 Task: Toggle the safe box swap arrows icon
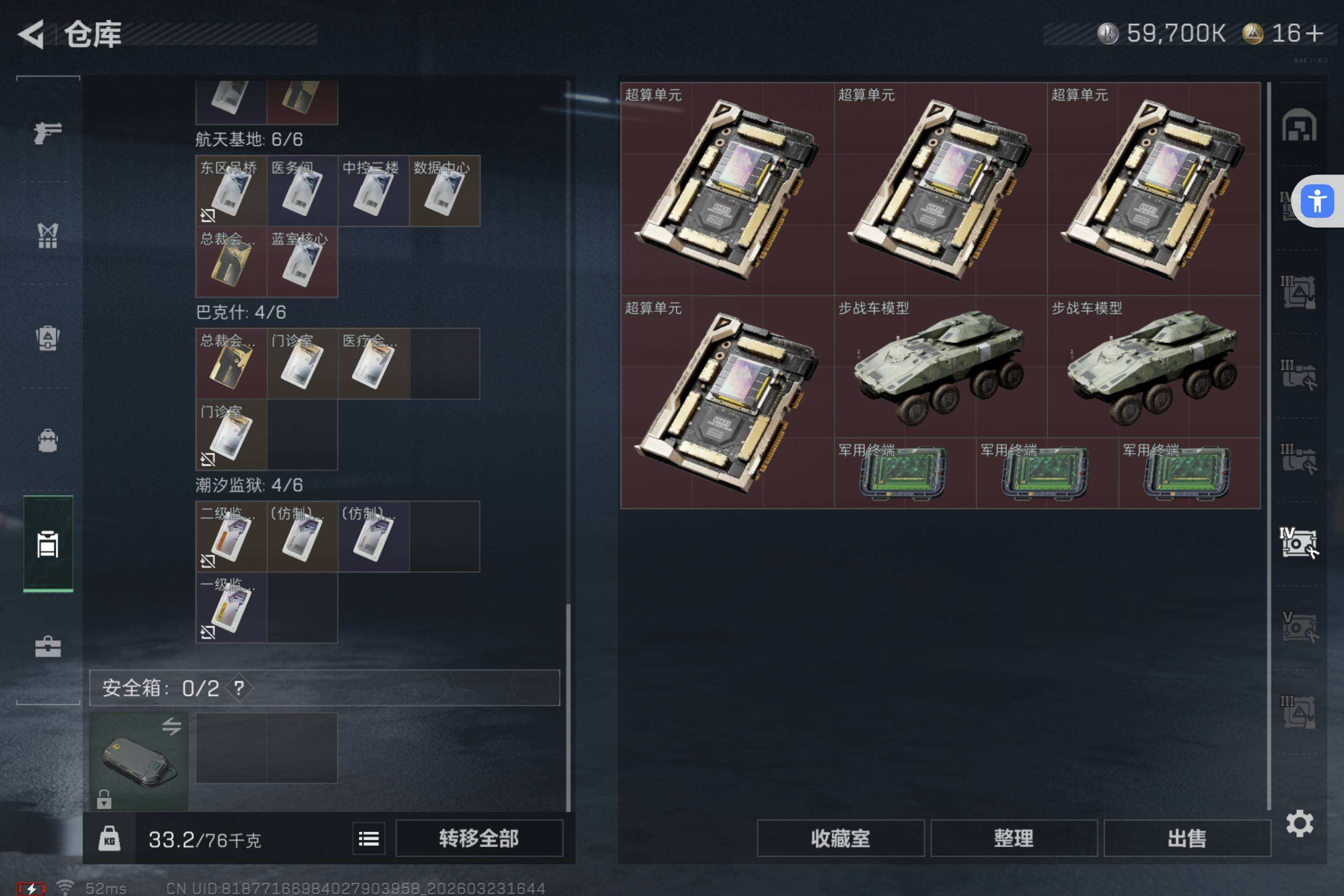point(171,726)
